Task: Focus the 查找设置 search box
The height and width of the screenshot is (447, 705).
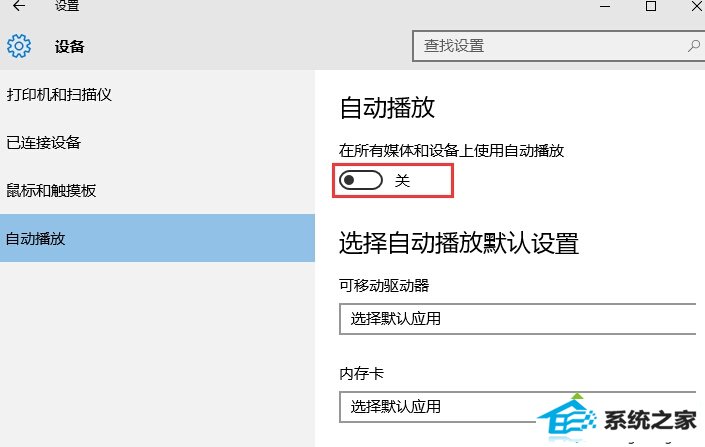Action: (550, 45)
